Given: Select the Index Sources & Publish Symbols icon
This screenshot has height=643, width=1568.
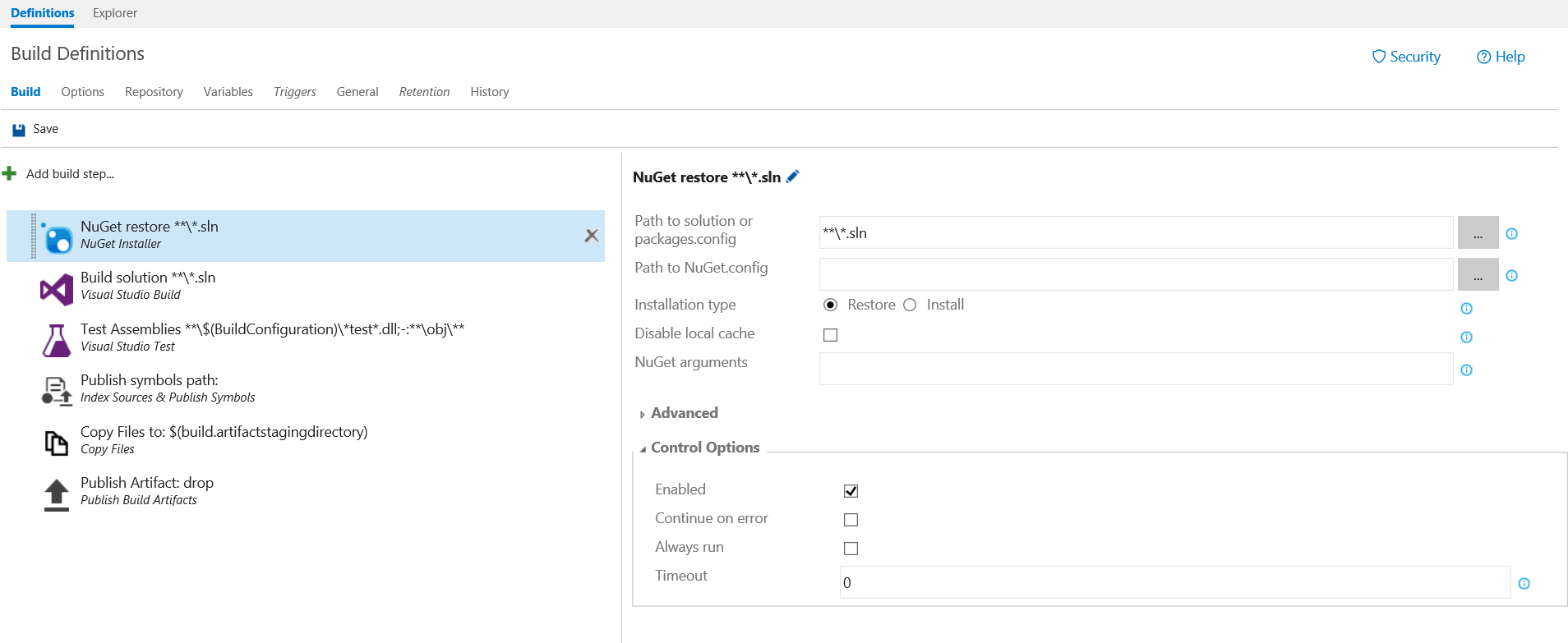Looking at the screenshot, I should pos(57,391).
